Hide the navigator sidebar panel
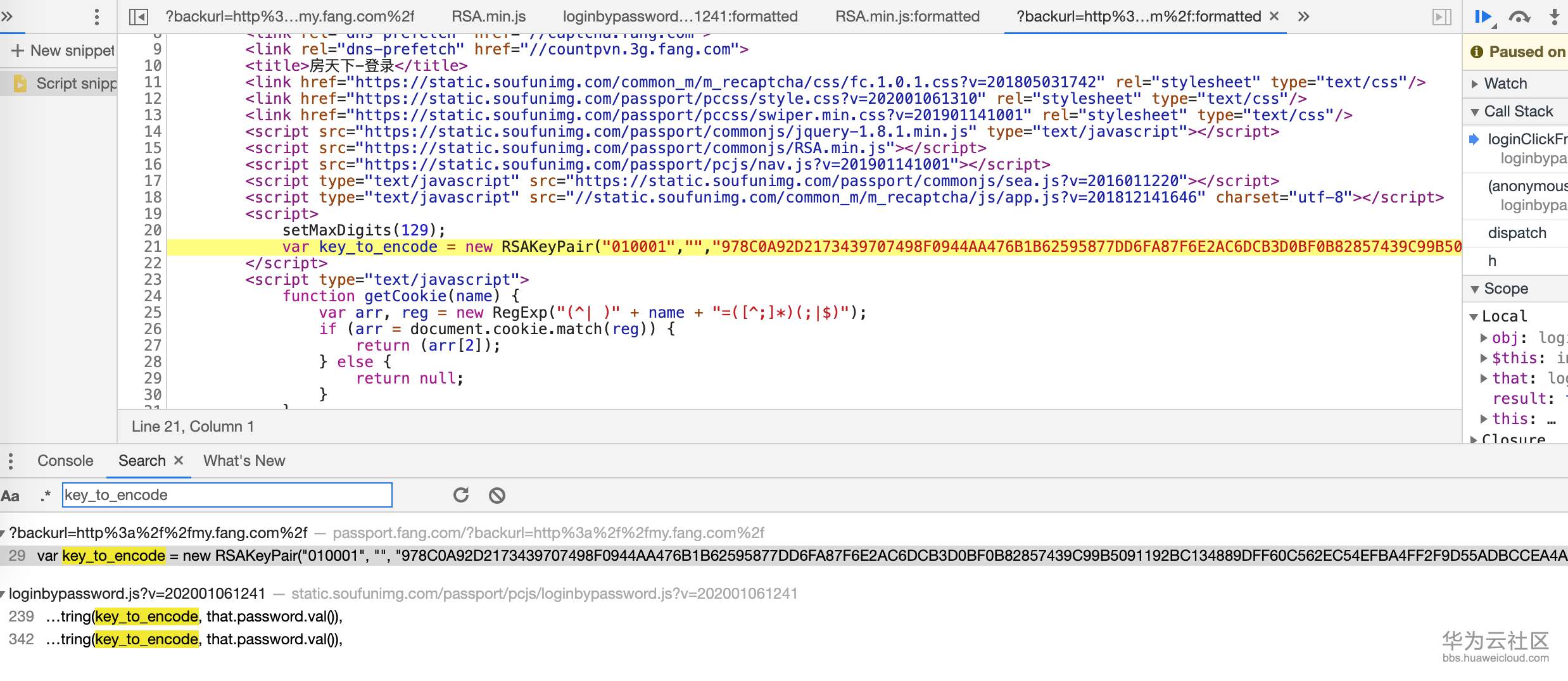Viewport: 1568px width, 681px height. [x=138, y=17]
